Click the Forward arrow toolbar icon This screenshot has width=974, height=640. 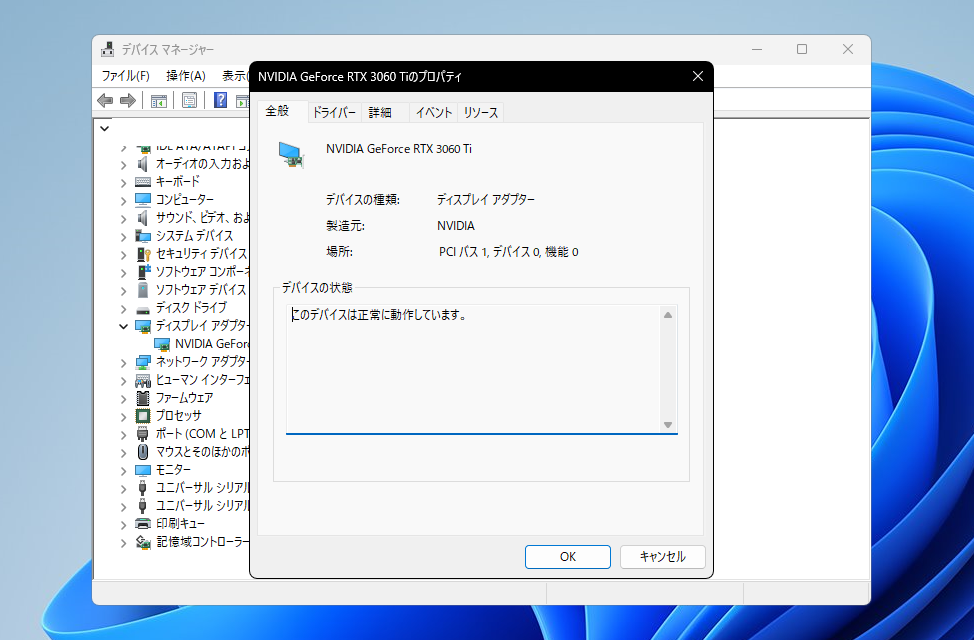(x=127, y=100)
